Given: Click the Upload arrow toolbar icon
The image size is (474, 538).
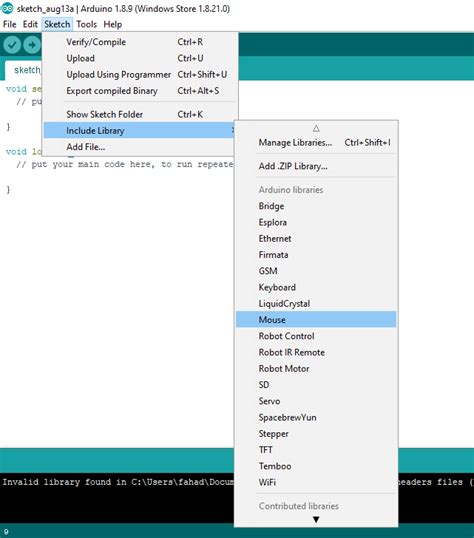Looking at the screenshot, I should [32, 45].
